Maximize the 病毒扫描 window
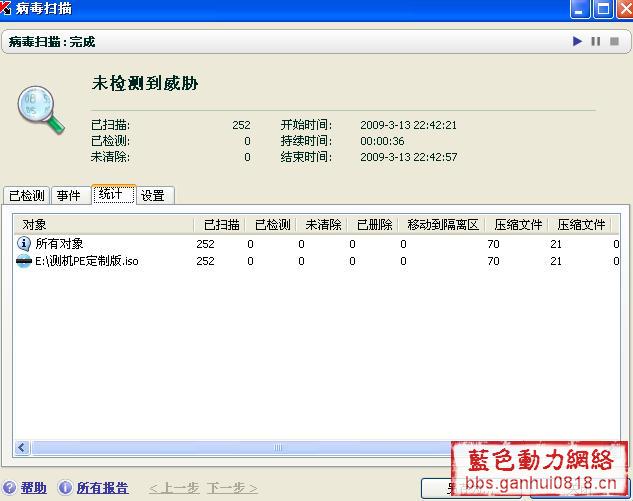This screenshot has width=633, height=501. 603,9
